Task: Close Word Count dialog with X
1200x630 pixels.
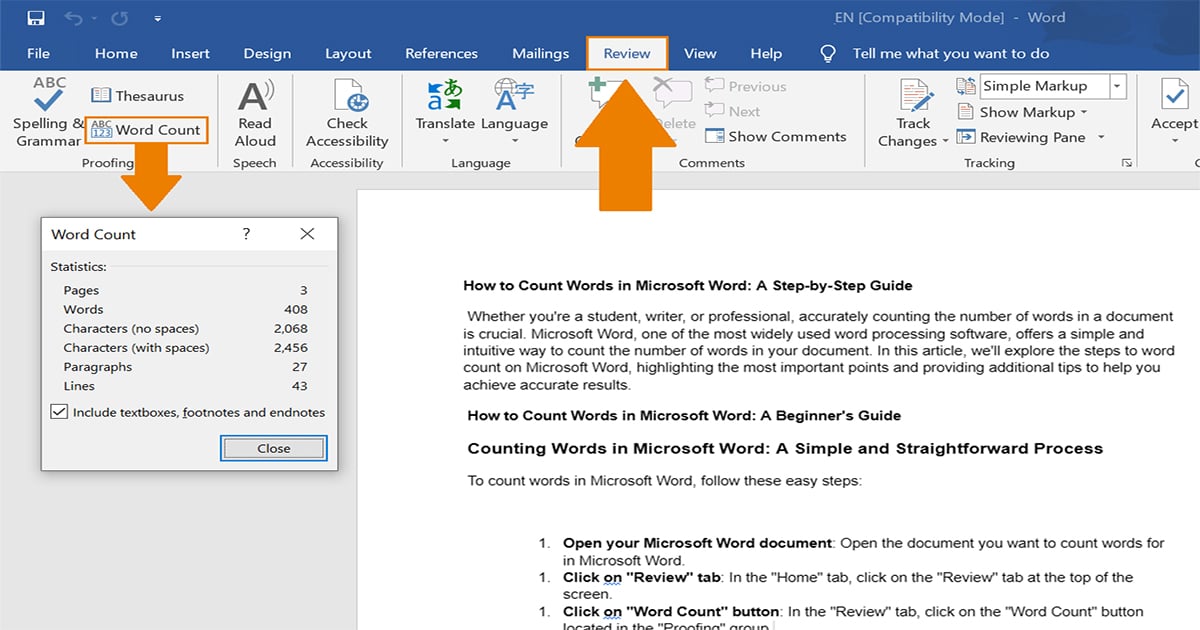Action: 307,234
